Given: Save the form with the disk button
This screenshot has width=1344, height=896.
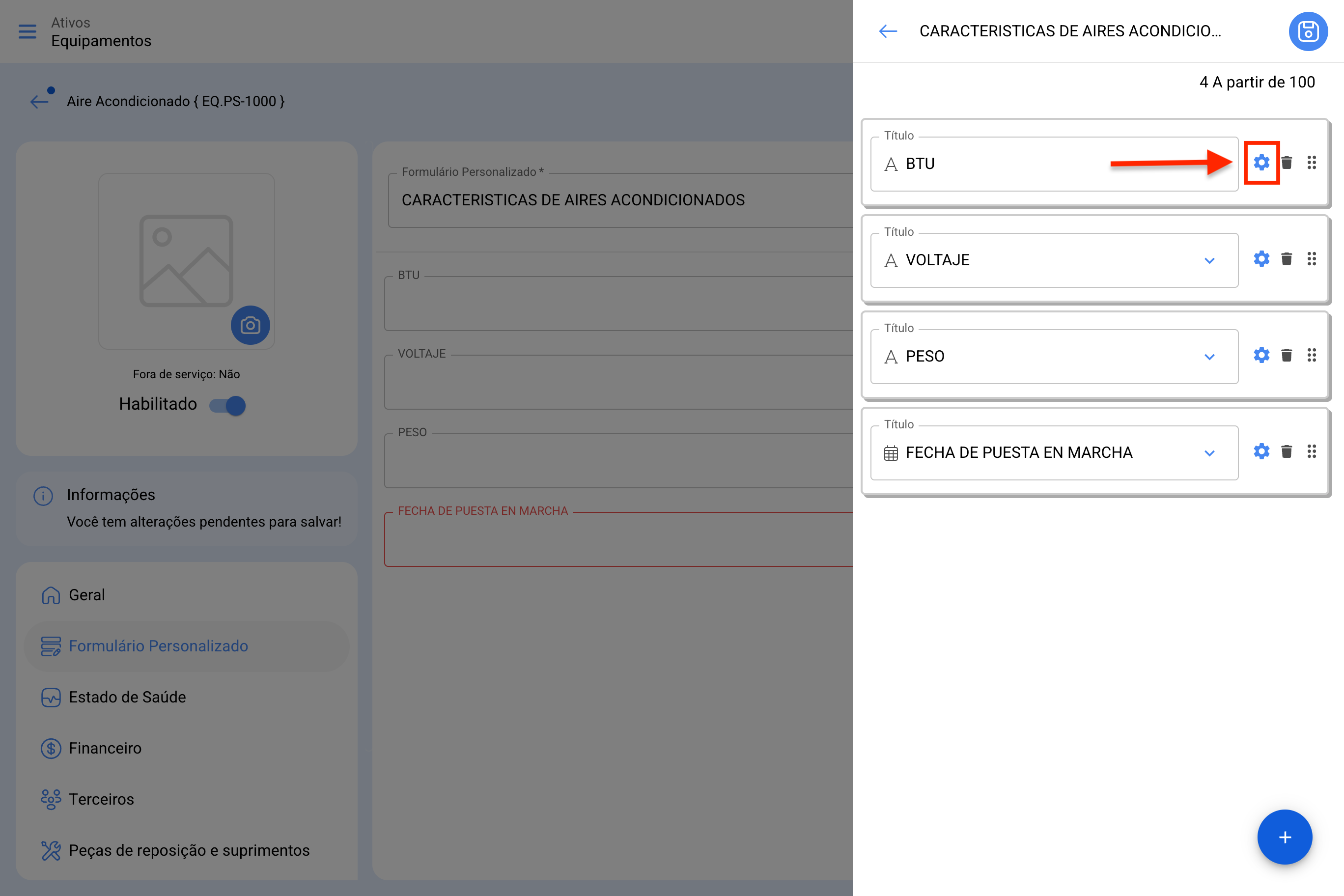Looking at the screenshot, I should click(x=1308, y=31).
